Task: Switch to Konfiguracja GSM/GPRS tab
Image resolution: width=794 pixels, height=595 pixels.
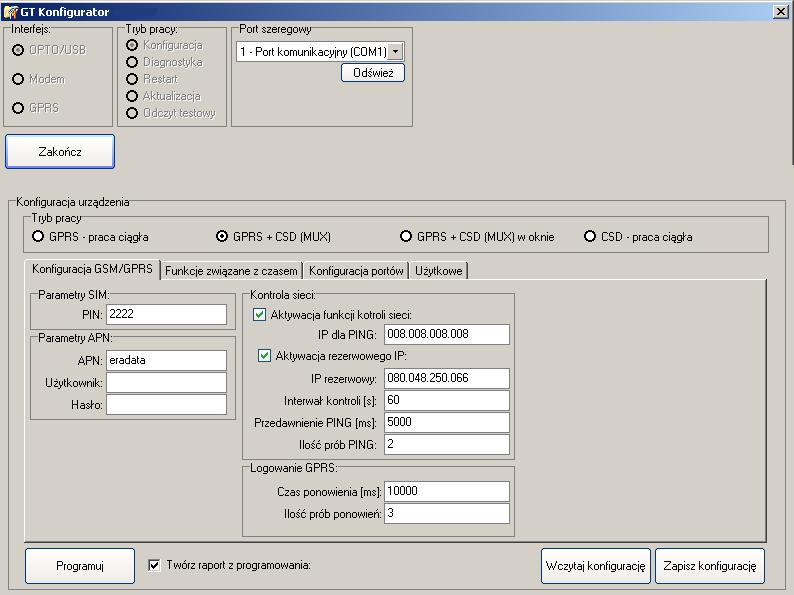Action: pos(92,269)
